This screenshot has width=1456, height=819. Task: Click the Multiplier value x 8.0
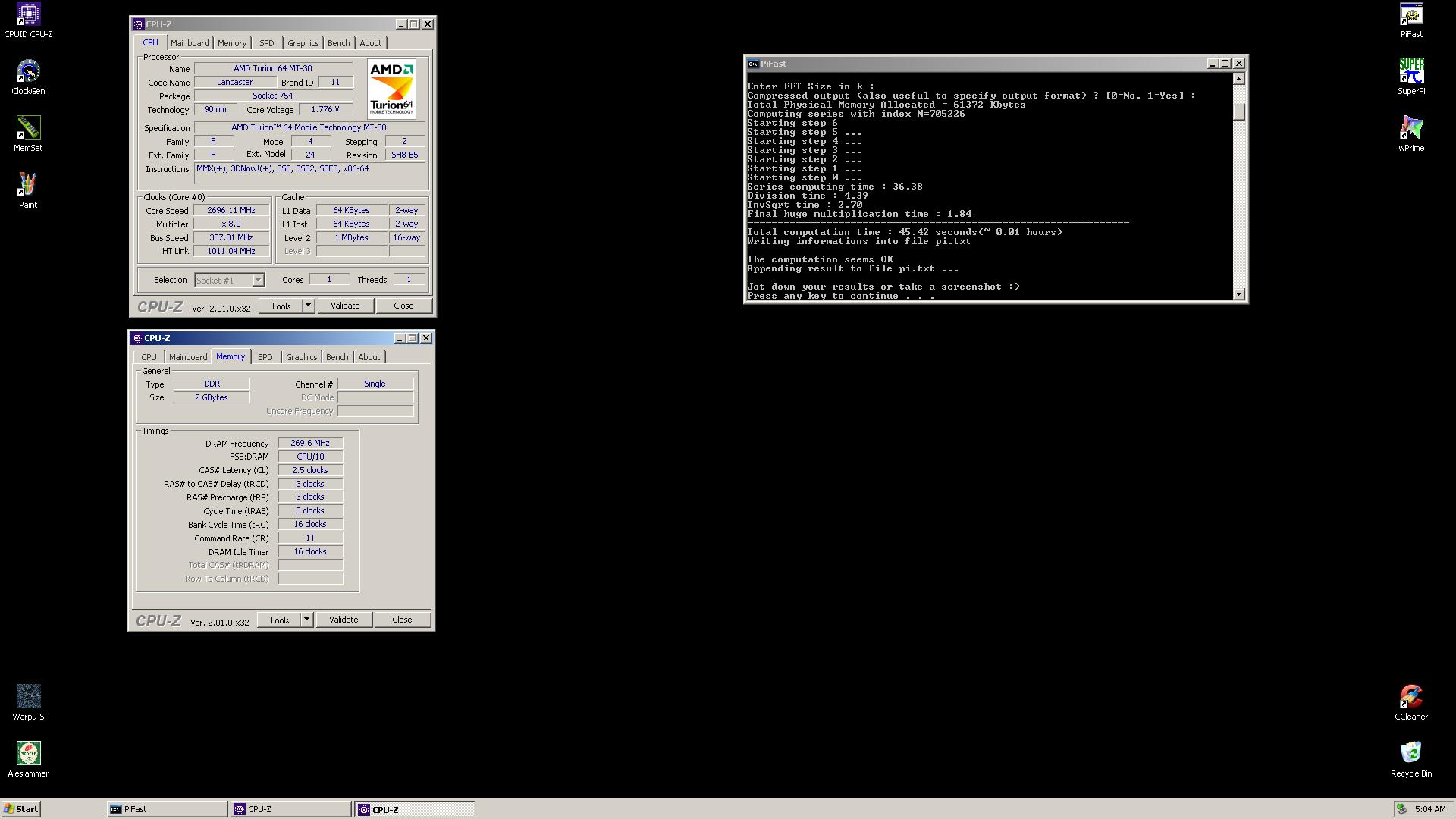[231, 224]
